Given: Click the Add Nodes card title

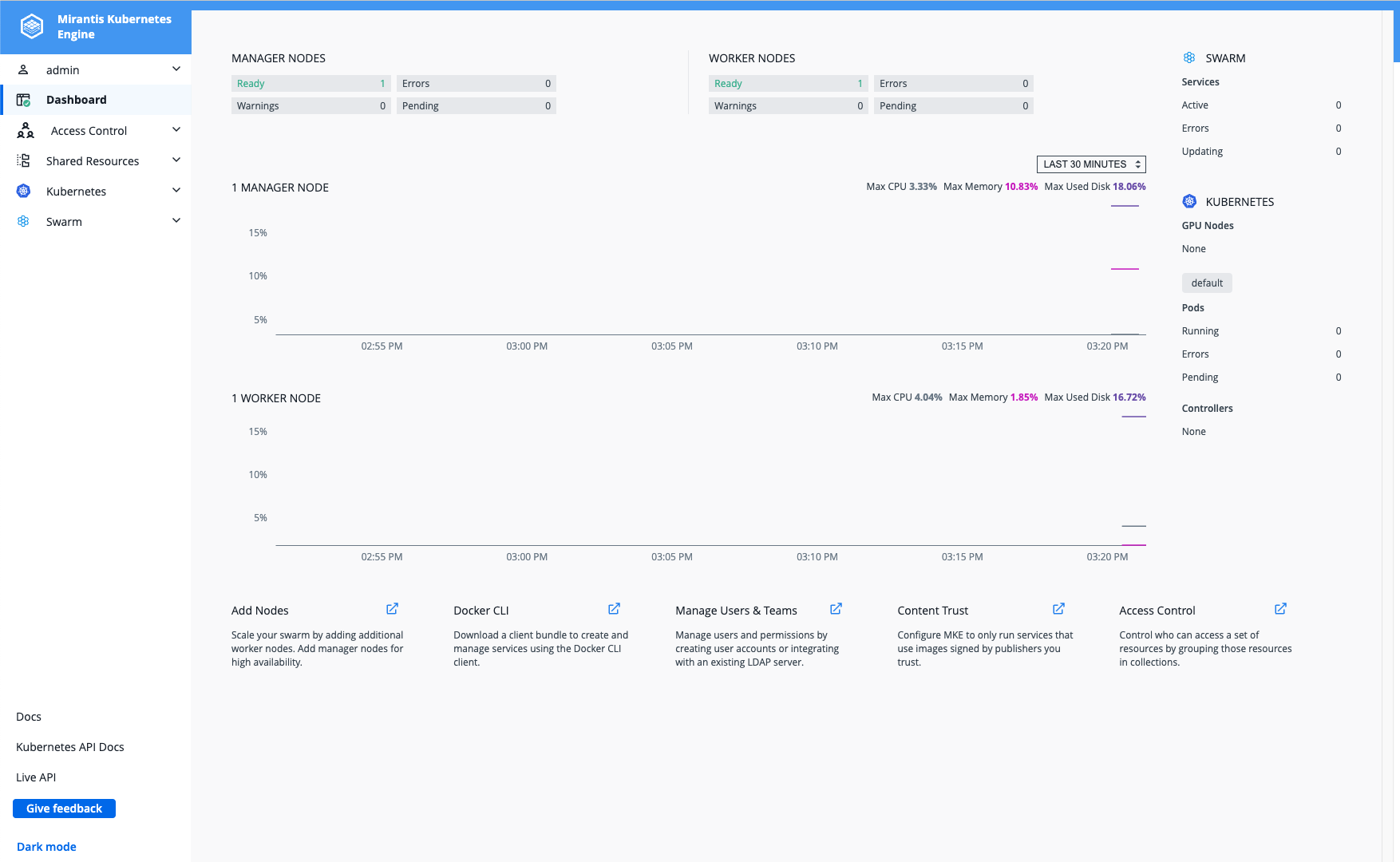Looking at the screenshot, I should coord(260,611).
